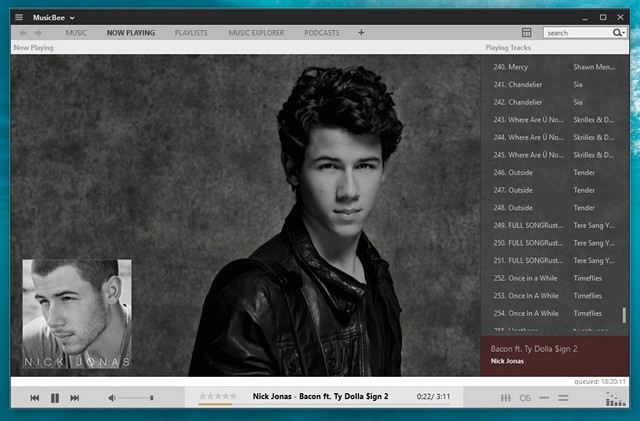Switch to the MUSIC tab

(x=76, y=33)
